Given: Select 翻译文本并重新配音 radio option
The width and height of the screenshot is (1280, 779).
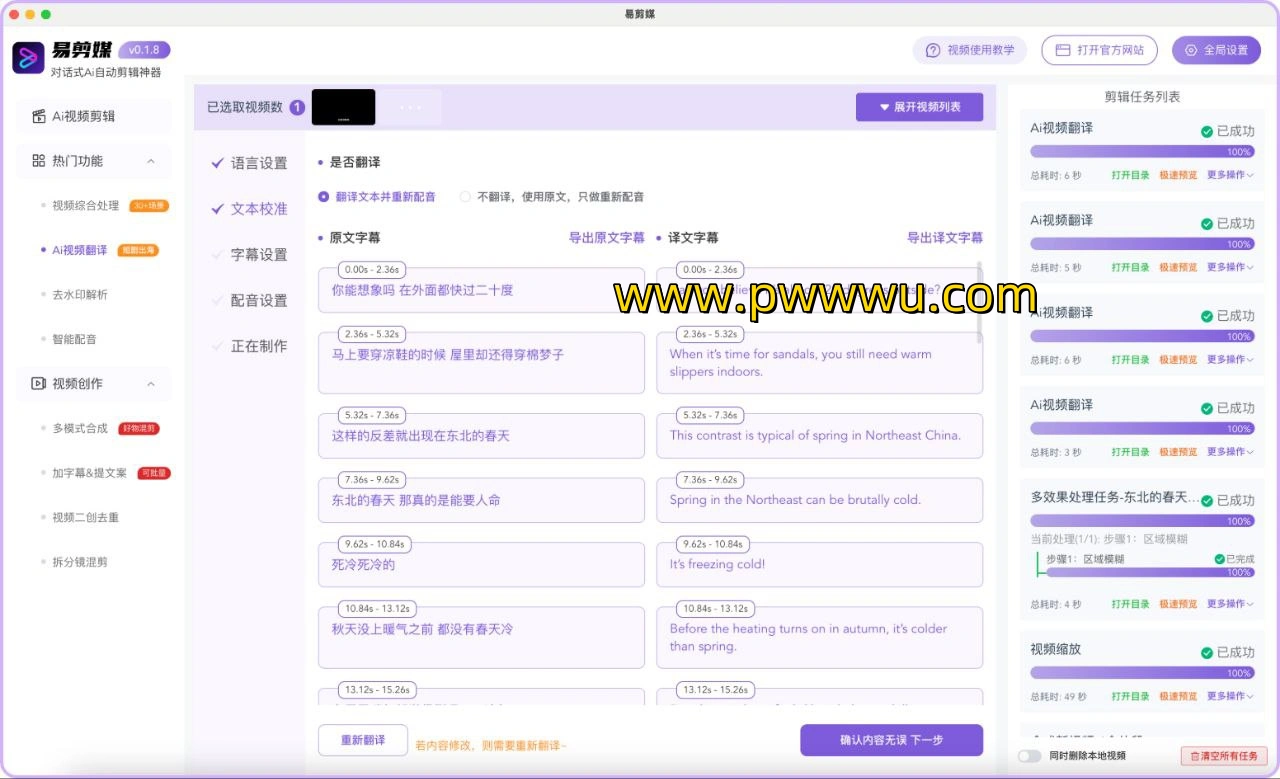Looking at the screenshot, I should coord(377,197).
